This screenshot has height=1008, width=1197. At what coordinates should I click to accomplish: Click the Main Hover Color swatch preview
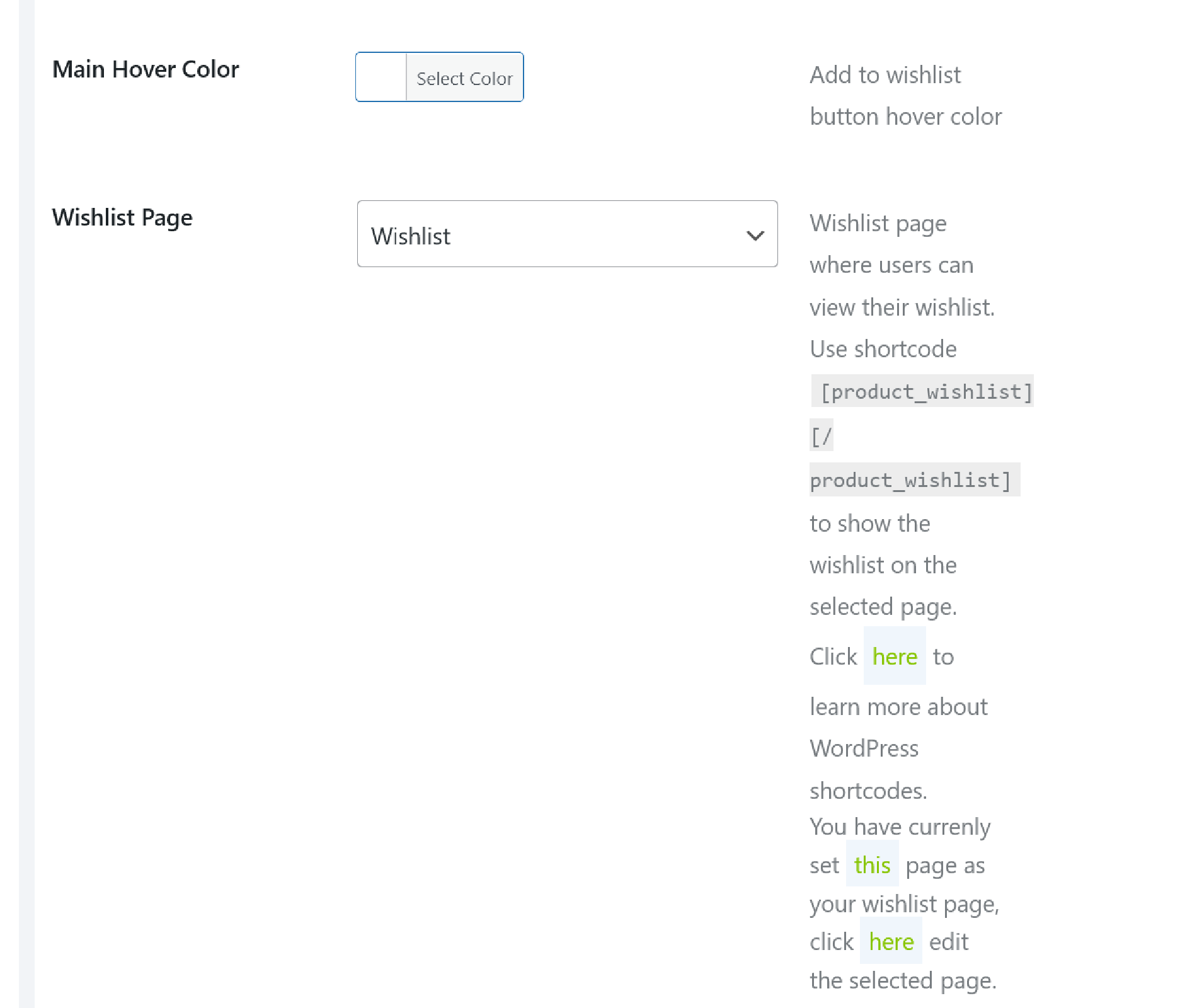(x=381, y=77)
